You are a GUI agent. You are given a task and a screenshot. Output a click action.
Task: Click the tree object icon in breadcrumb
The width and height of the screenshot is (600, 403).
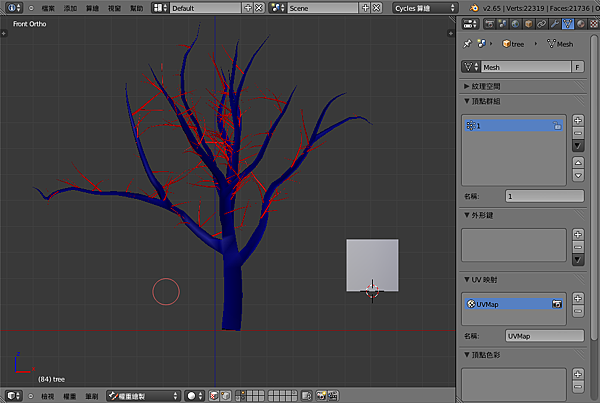[x=508, y=44]
